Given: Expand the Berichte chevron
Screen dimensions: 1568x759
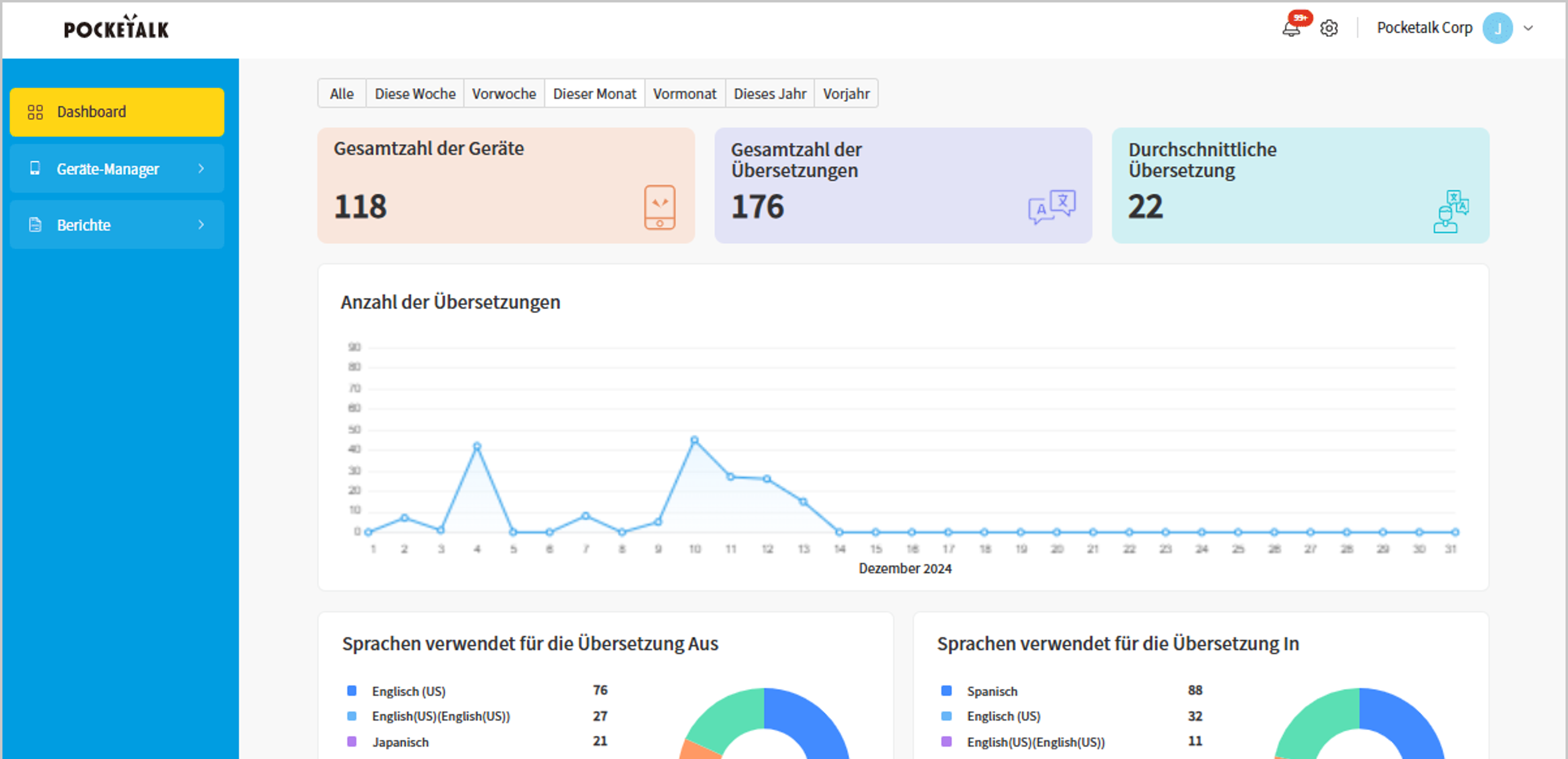Looking at the screenshot, I should 201,225.
